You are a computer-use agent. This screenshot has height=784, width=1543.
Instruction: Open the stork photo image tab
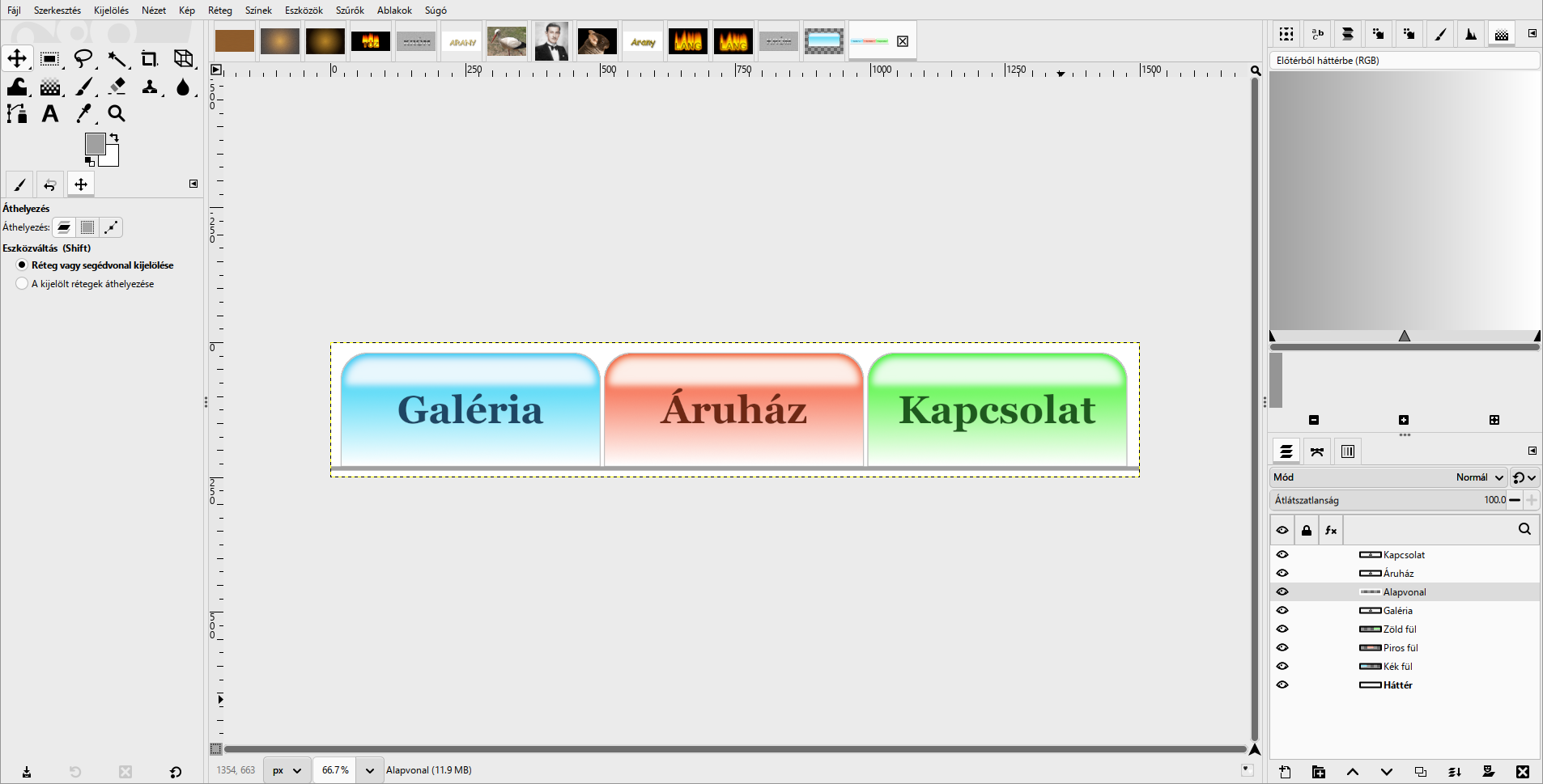(507, 41)
